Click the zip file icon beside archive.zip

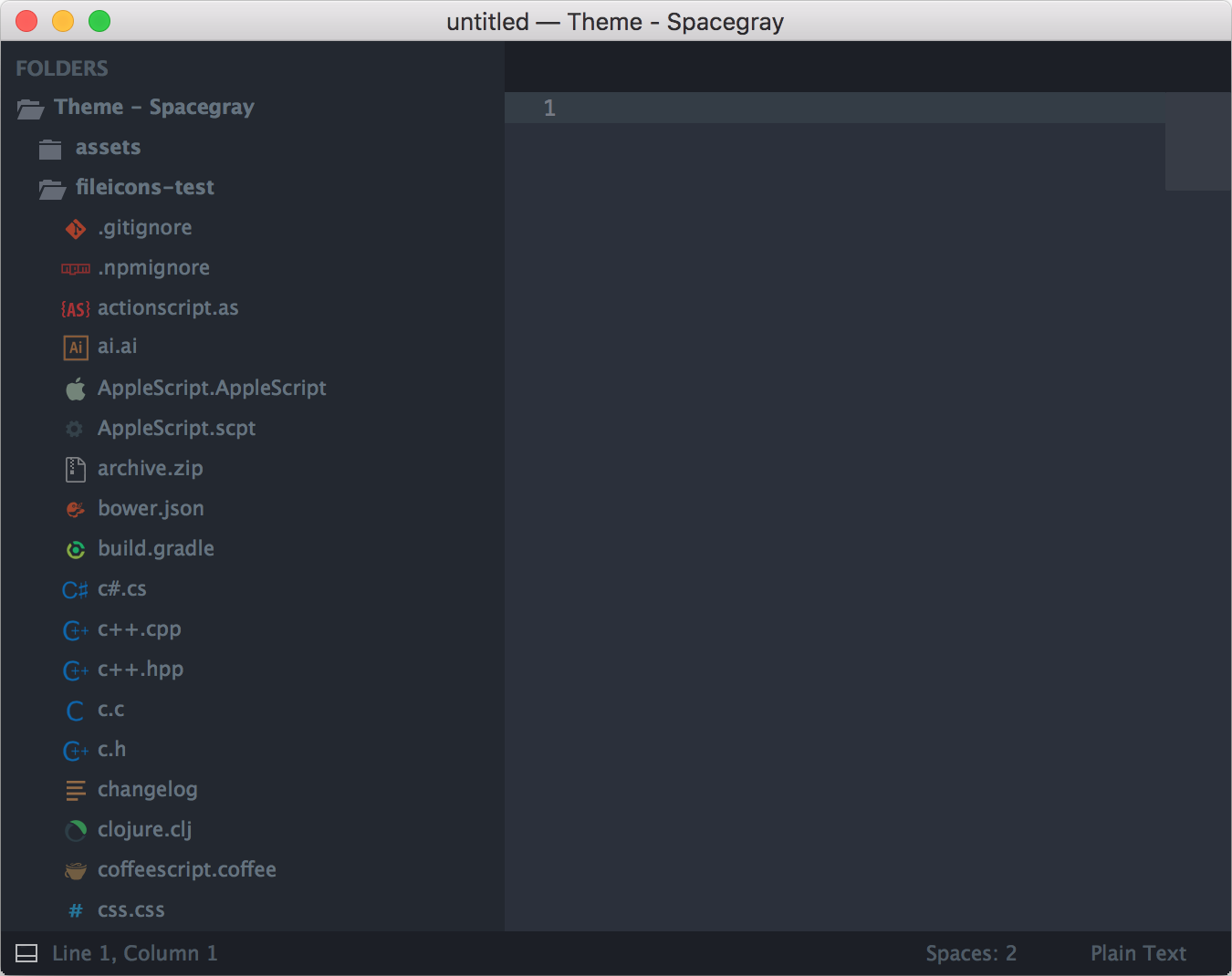(x=76, y=470)
